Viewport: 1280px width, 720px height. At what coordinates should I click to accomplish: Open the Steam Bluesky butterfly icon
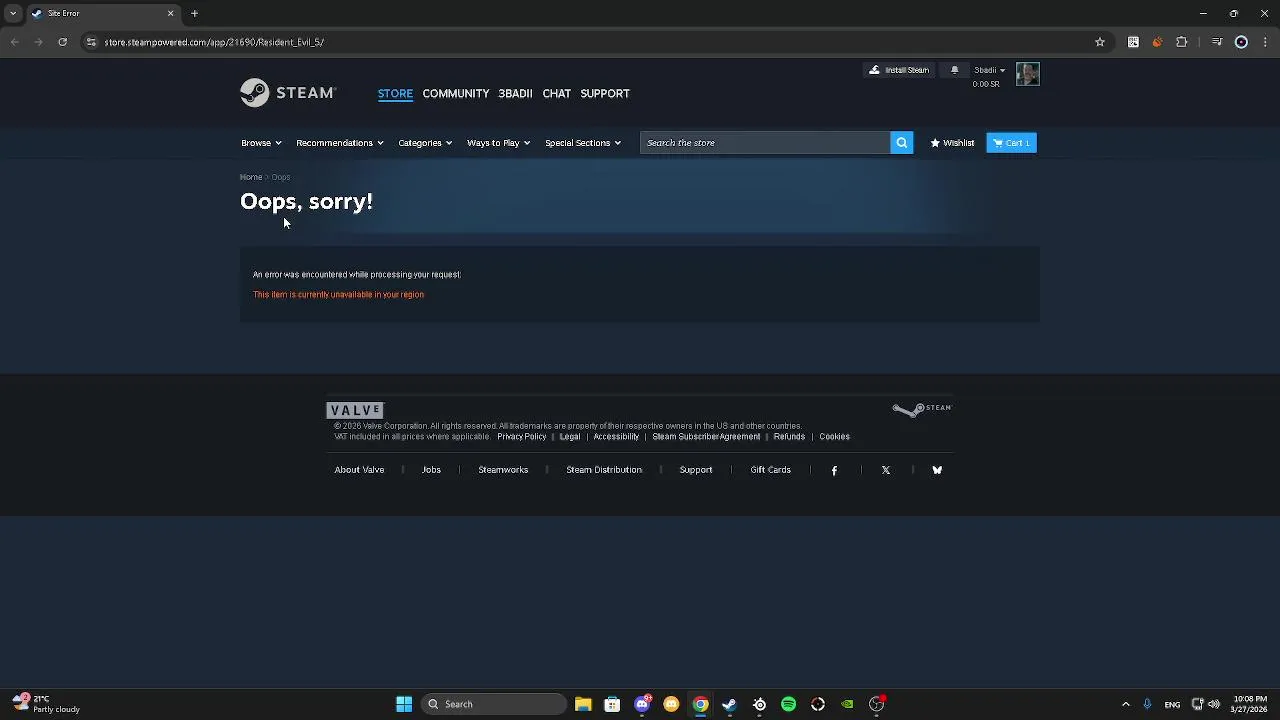click(x=937, y=470)
